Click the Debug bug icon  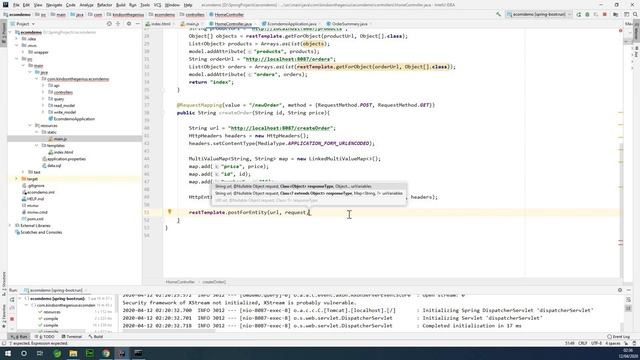coord(587,14)
